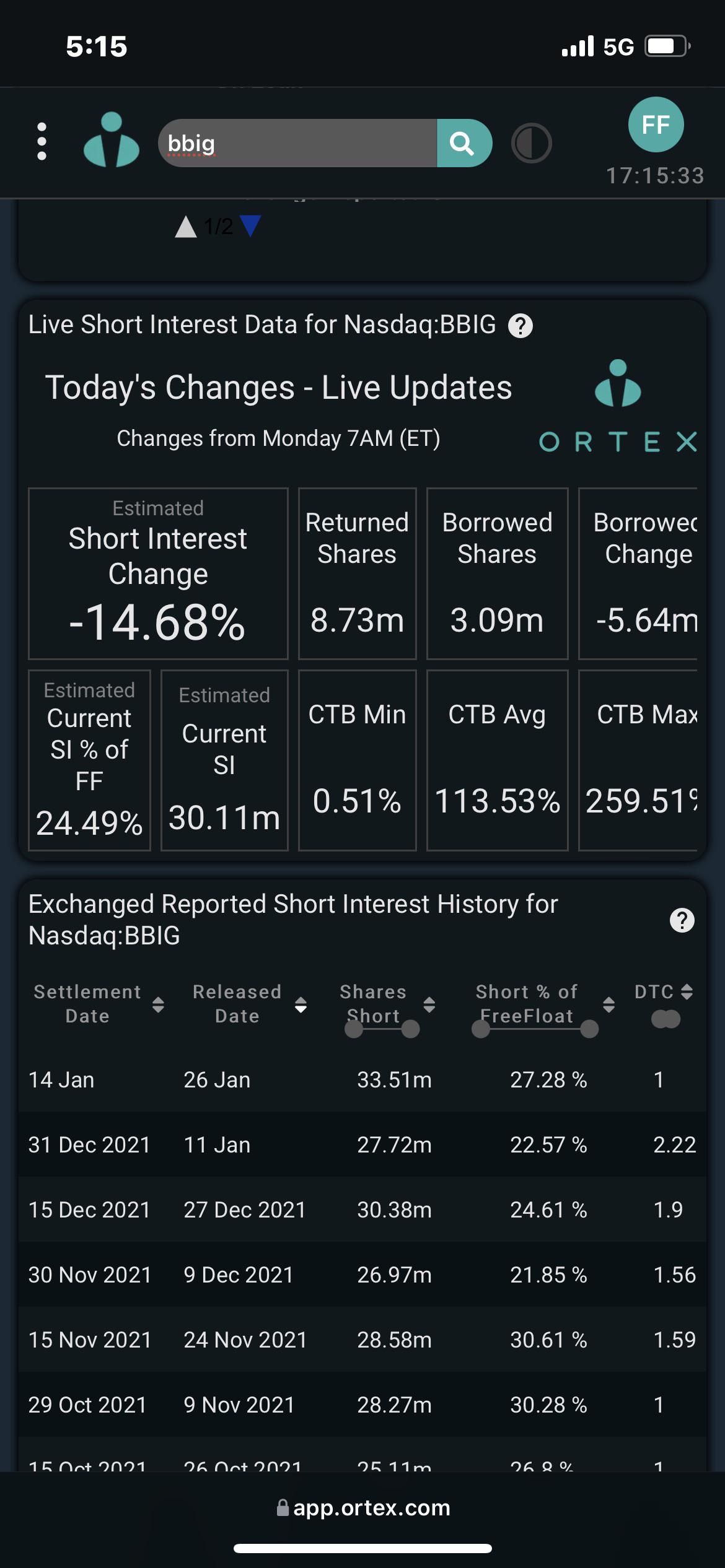Select the 30 Nov 2021 settlement row
The height and width of the screenshot is (1568, 725).
click(x=362, y=1274)
